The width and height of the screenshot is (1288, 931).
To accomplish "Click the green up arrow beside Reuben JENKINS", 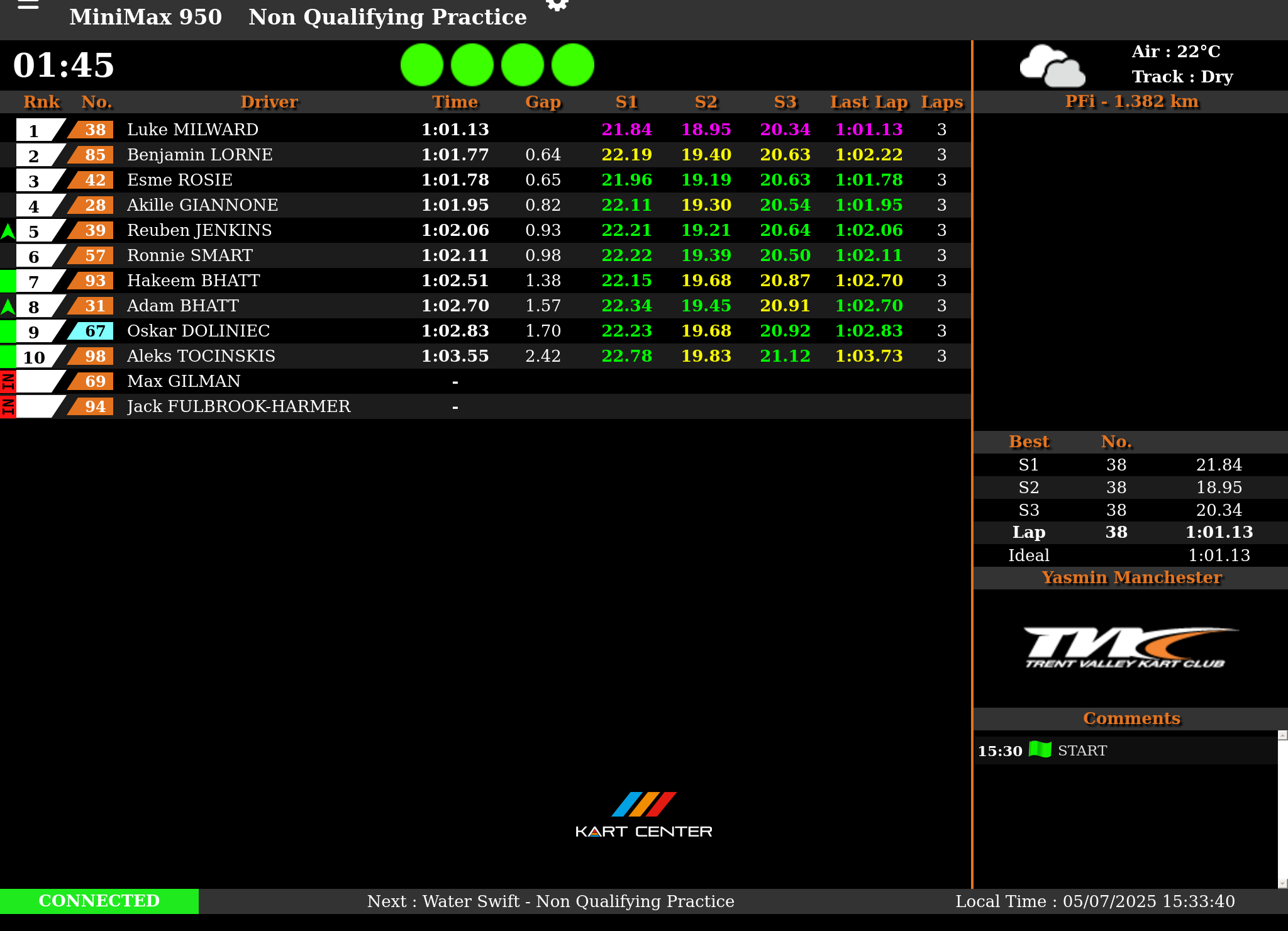I will tap(8, 231).
